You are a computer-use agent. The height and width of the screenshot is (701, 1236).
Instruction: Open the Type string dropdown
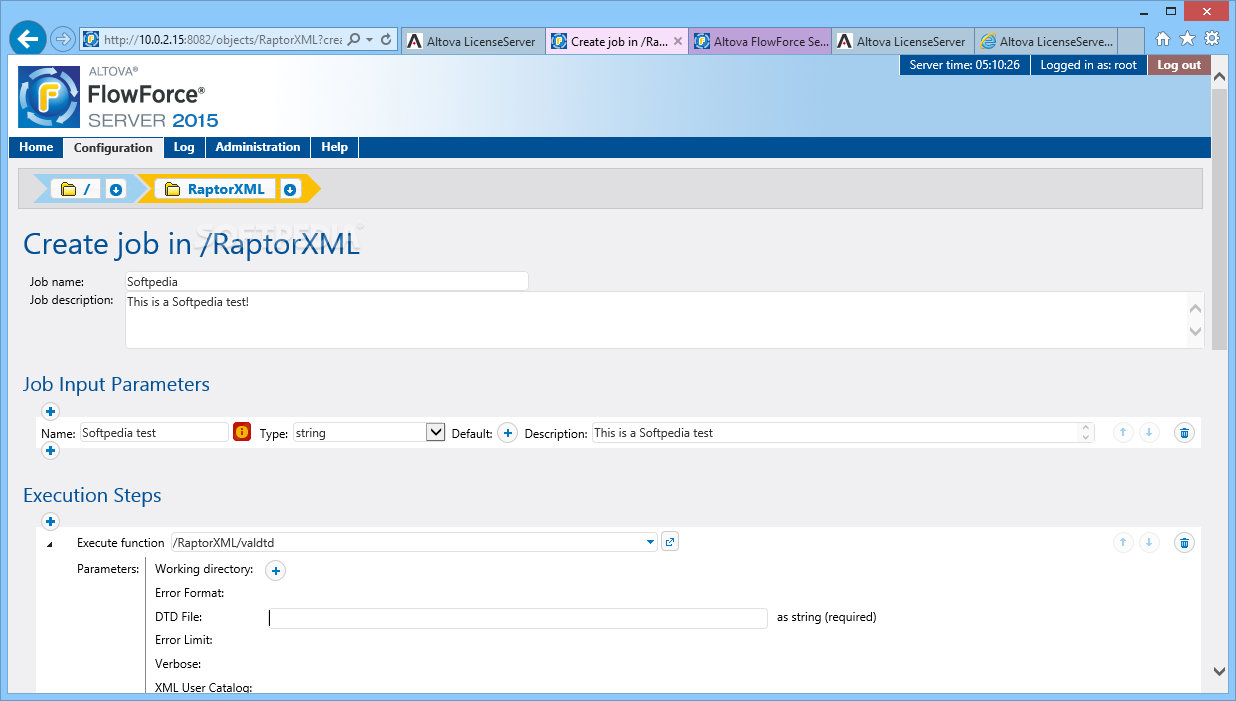click(436, 432)
